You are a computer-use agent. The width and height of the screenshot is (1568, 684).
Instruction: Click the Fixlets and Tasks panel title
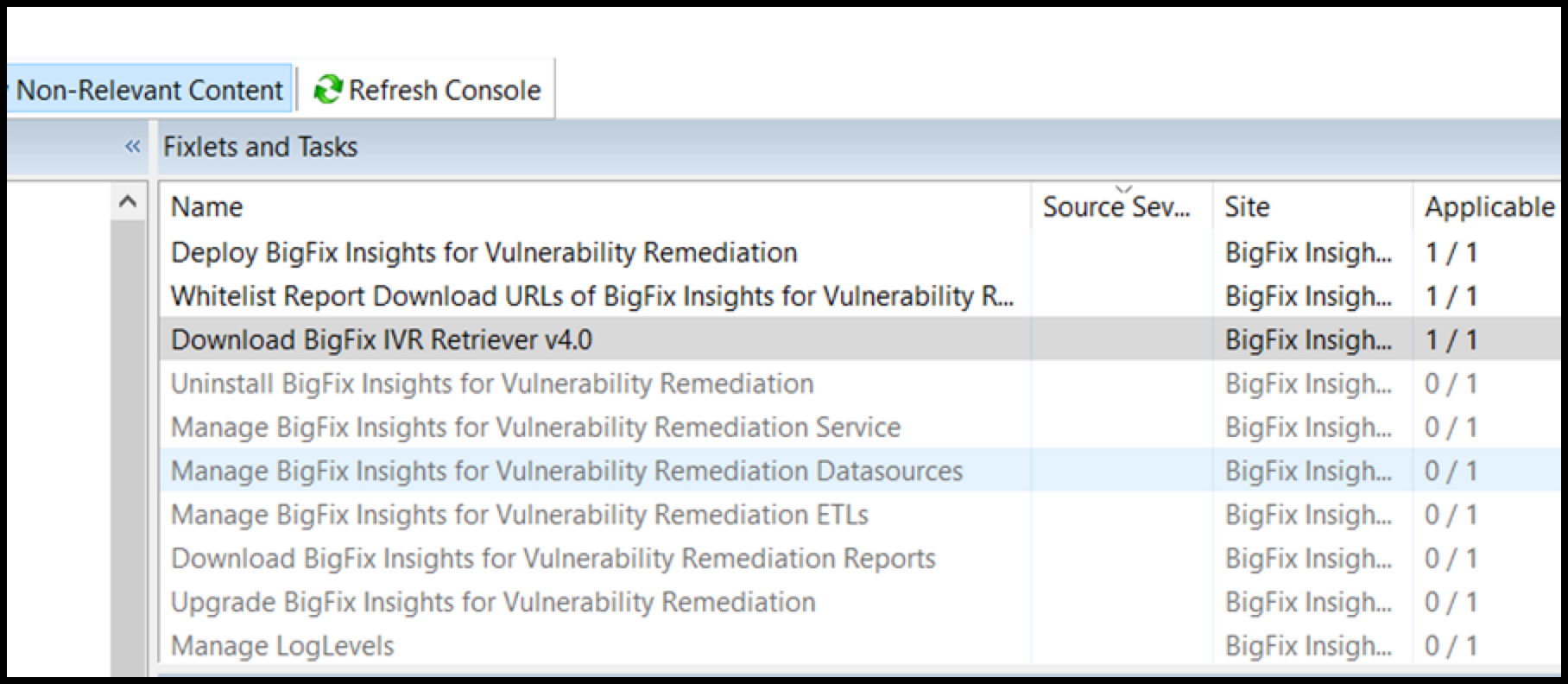tap(260, 147)
